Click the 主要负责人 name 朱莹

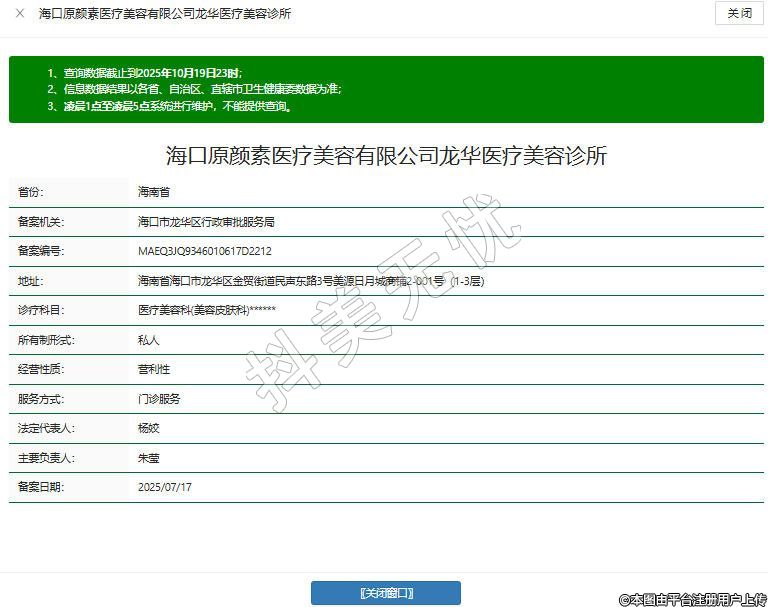(x=148, y=458)
